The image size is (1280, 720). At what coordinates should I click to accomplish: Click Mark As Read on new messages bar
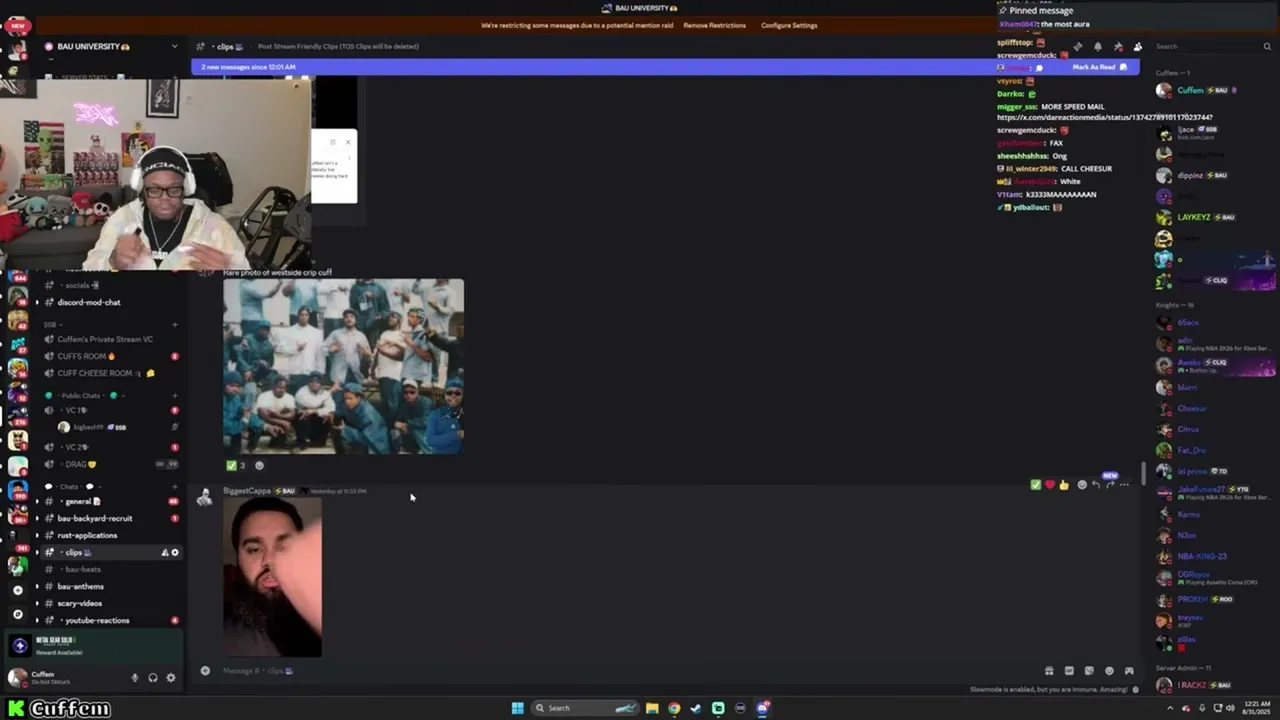(1100, 67)
